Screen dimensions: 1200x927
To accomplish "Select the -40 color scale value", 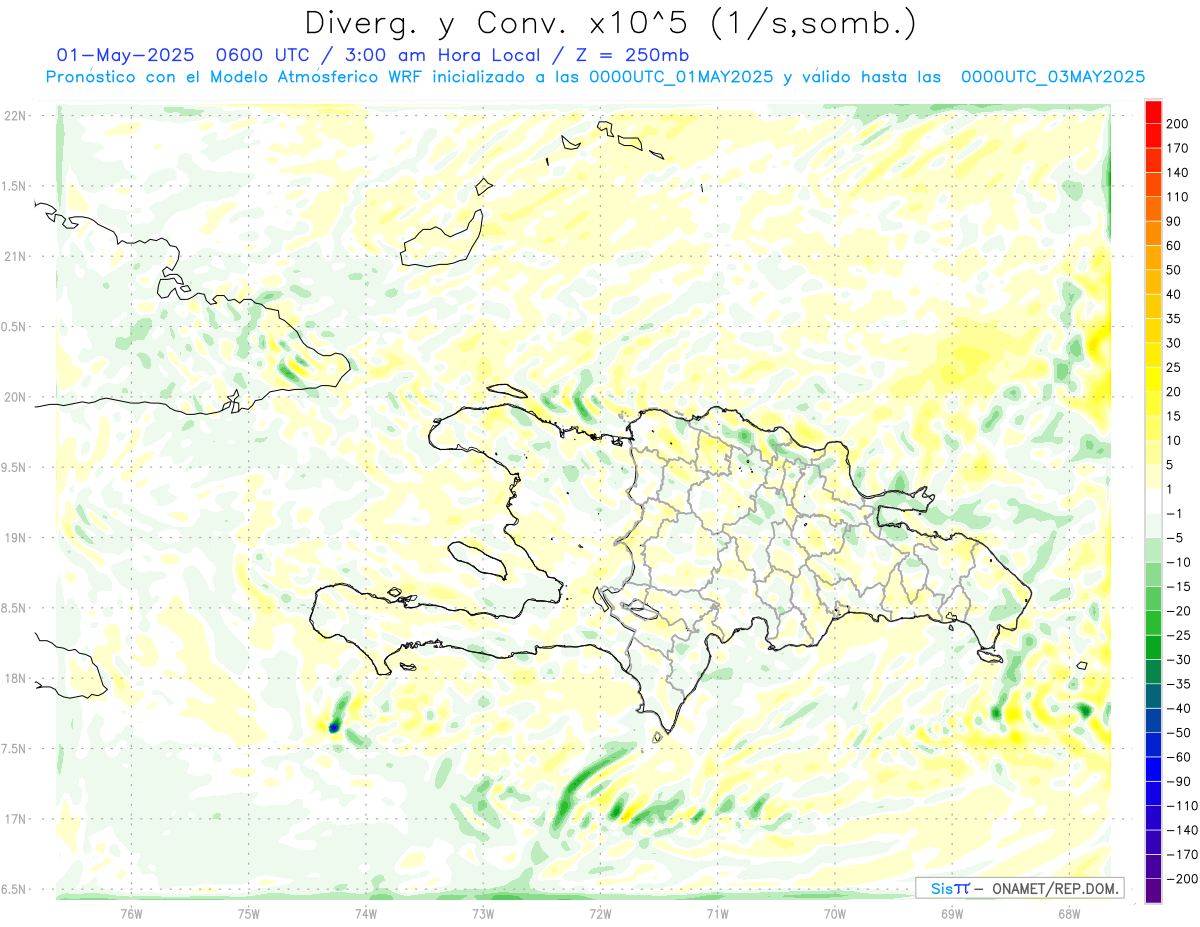I will coord(1181,708).
